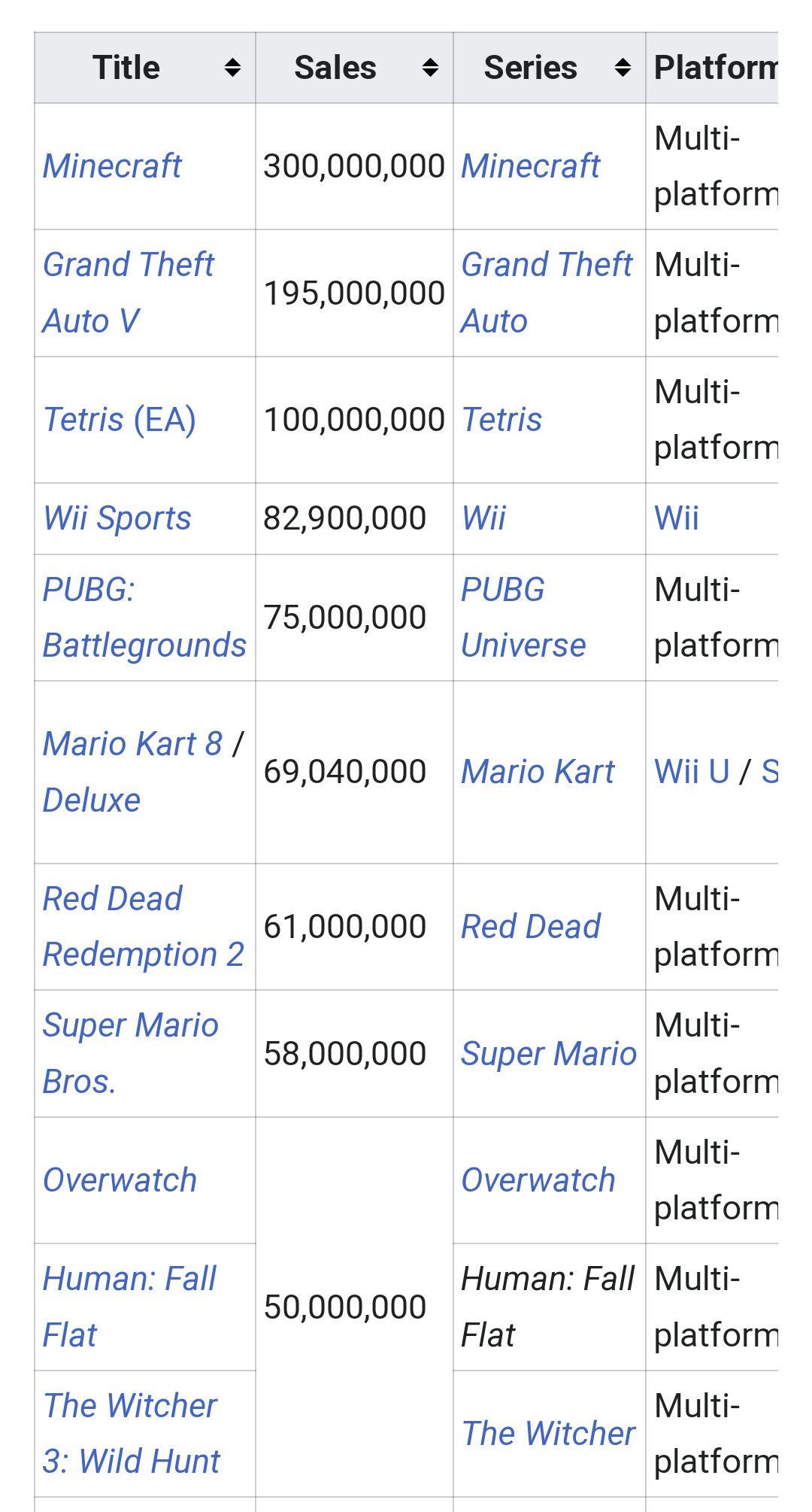This screenshot has height=1512, width=812.
Task: Click the sort arrows in Sales header
Action: point(430,68)
